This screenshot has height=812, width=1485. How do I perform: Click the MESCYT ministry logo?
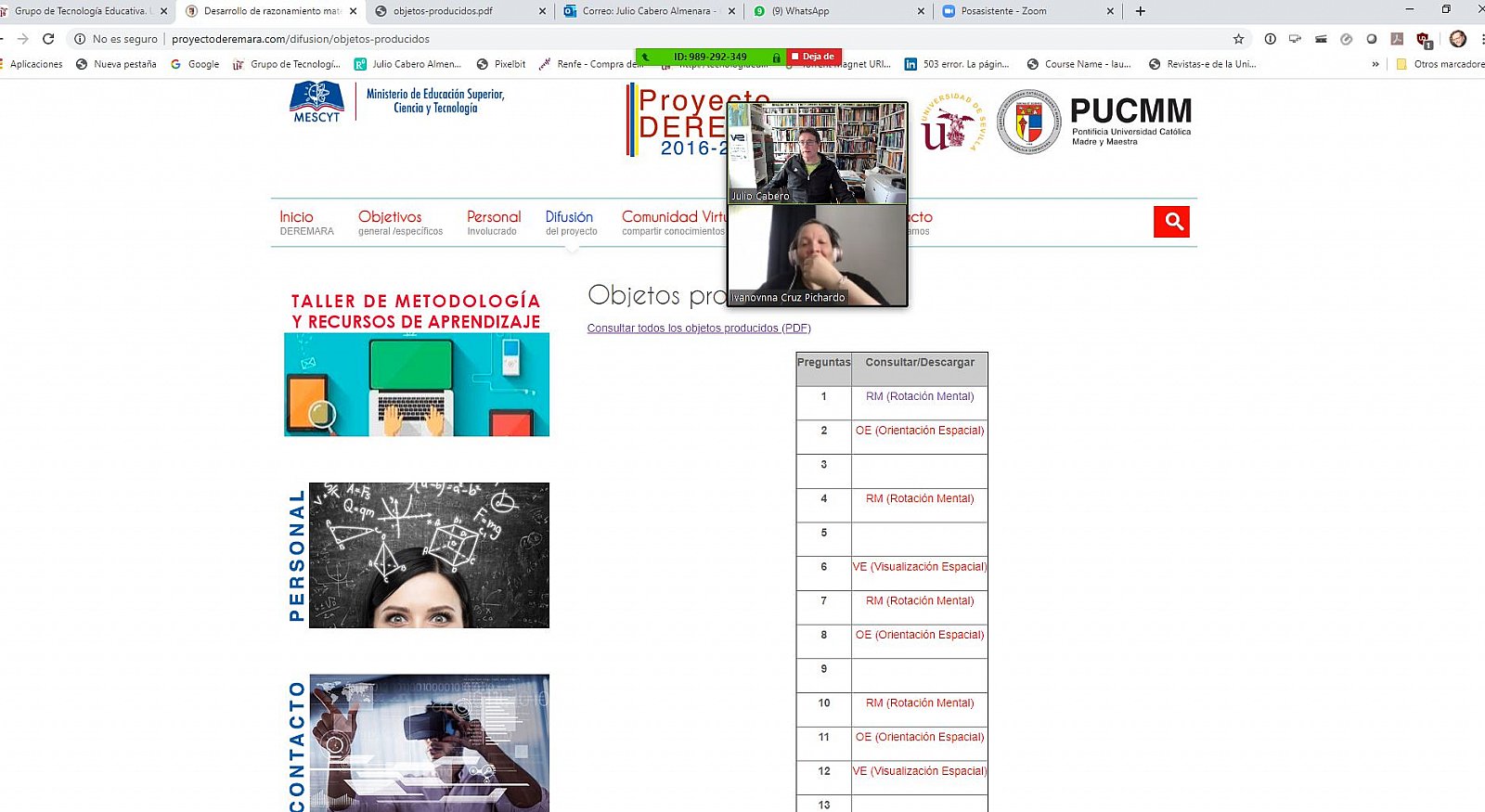(x=316, y=102)
